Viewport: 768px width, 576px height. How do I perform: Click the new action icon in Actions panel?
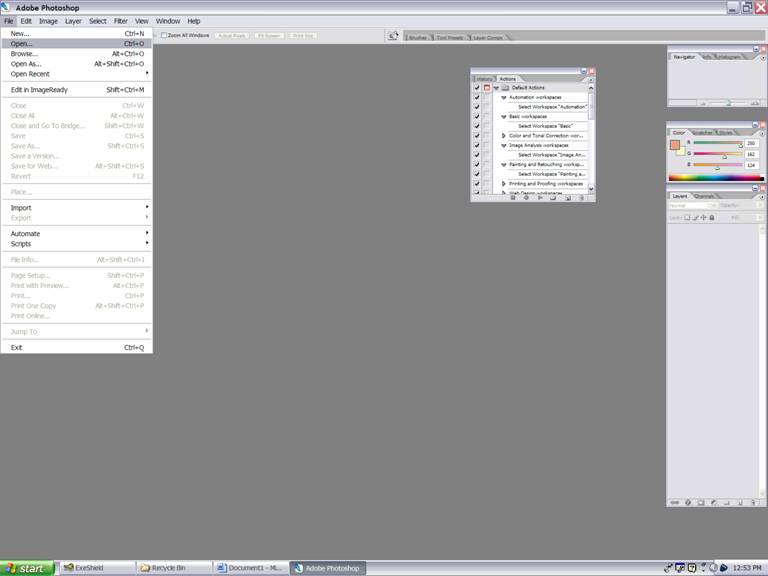pos(568,198)
